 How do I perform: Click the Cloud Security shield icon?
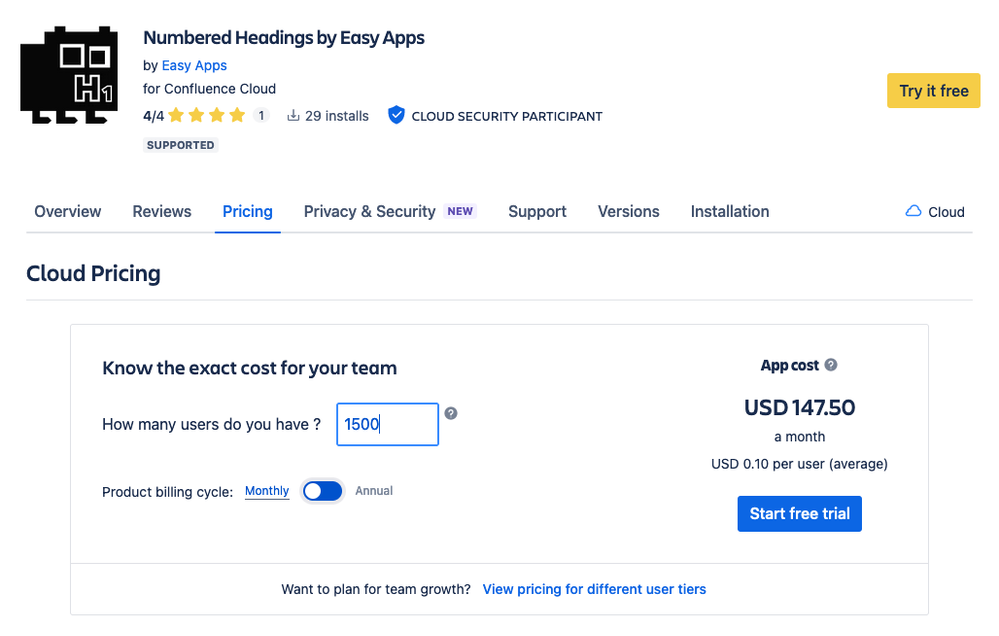[396, 116]
